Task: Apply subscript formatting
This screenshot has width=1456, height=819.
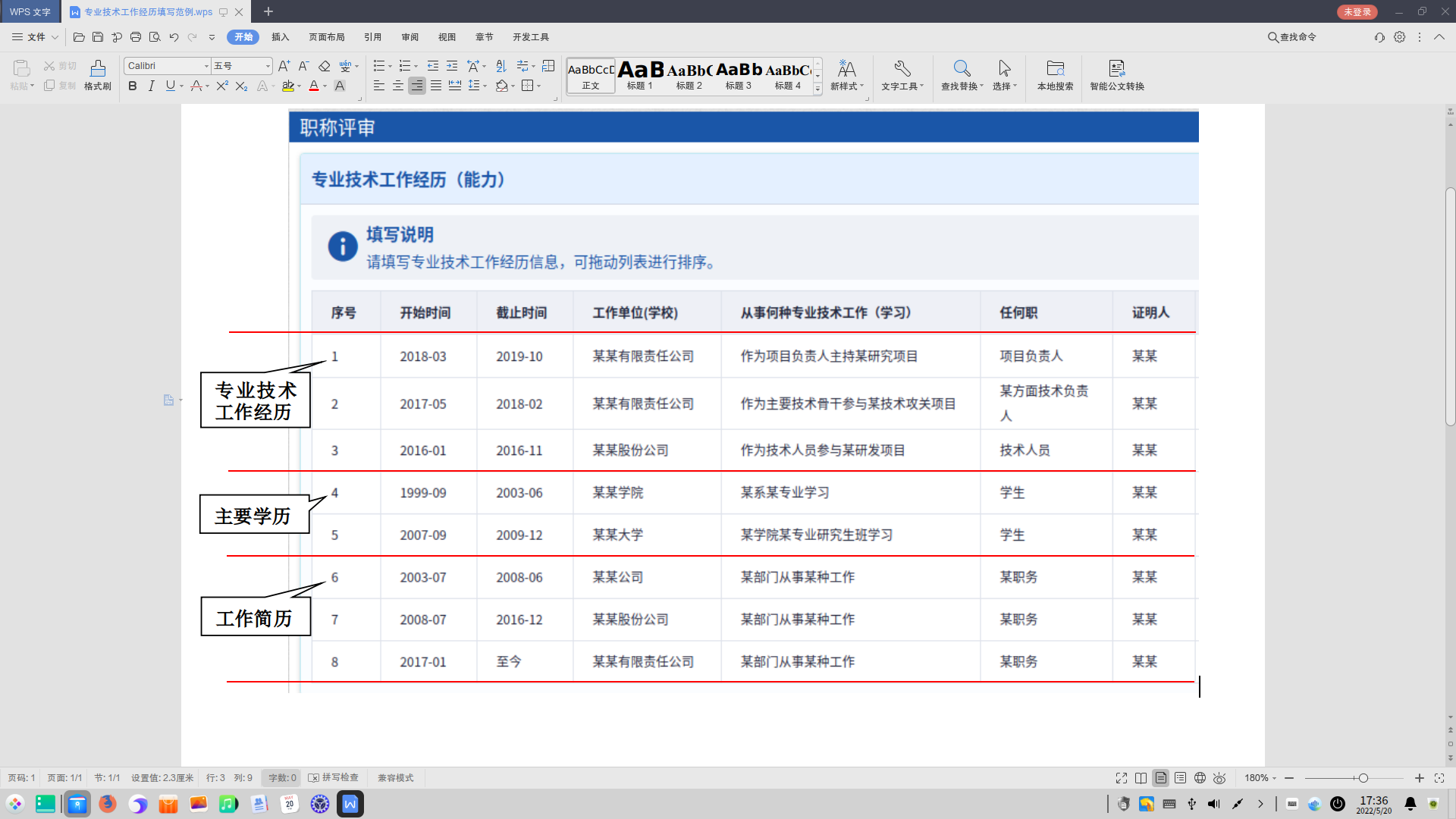Action: [241, 86]
